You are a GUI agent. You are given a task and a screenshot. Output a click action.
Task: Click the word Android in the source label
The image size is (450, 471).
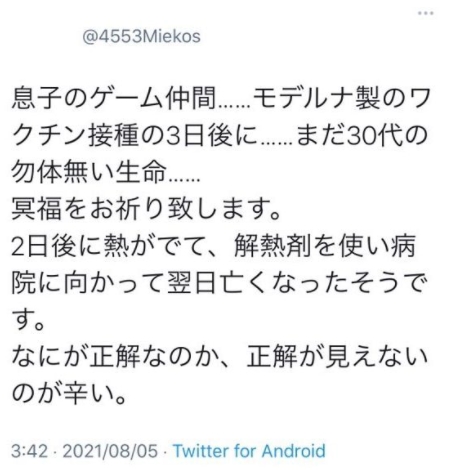coord(293,451)
